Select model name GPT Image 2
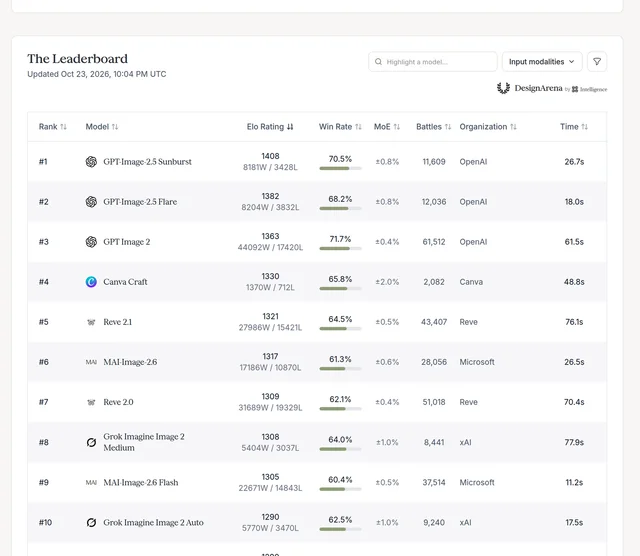 127,242
